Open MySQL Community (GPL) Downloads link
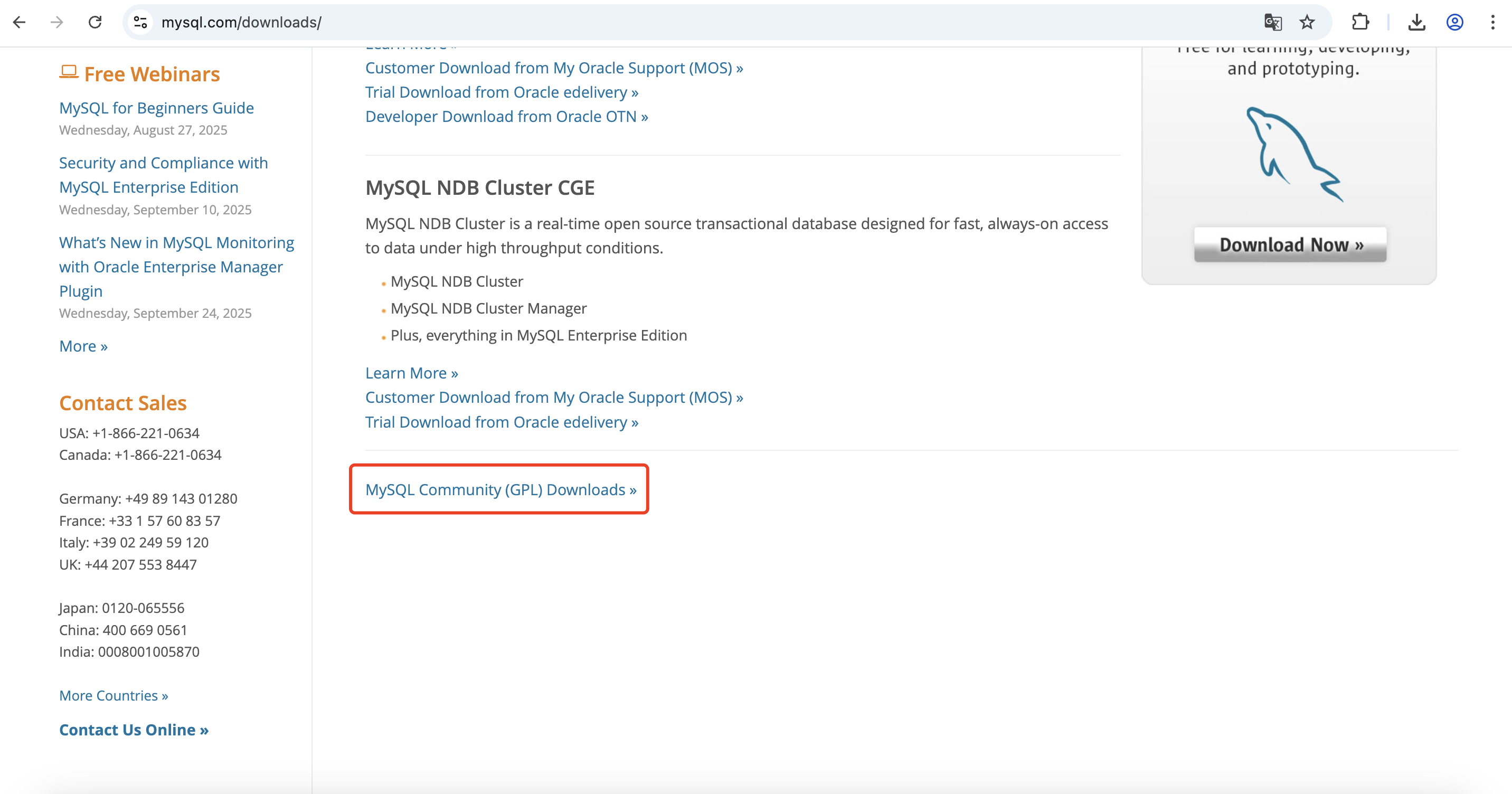This screenshot has width=1512, height=794. click(x=500, y=489)
